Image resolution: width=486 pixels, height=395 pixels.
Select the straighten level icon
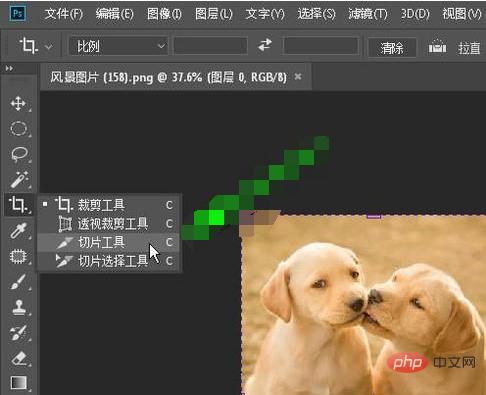pos(437,46)
